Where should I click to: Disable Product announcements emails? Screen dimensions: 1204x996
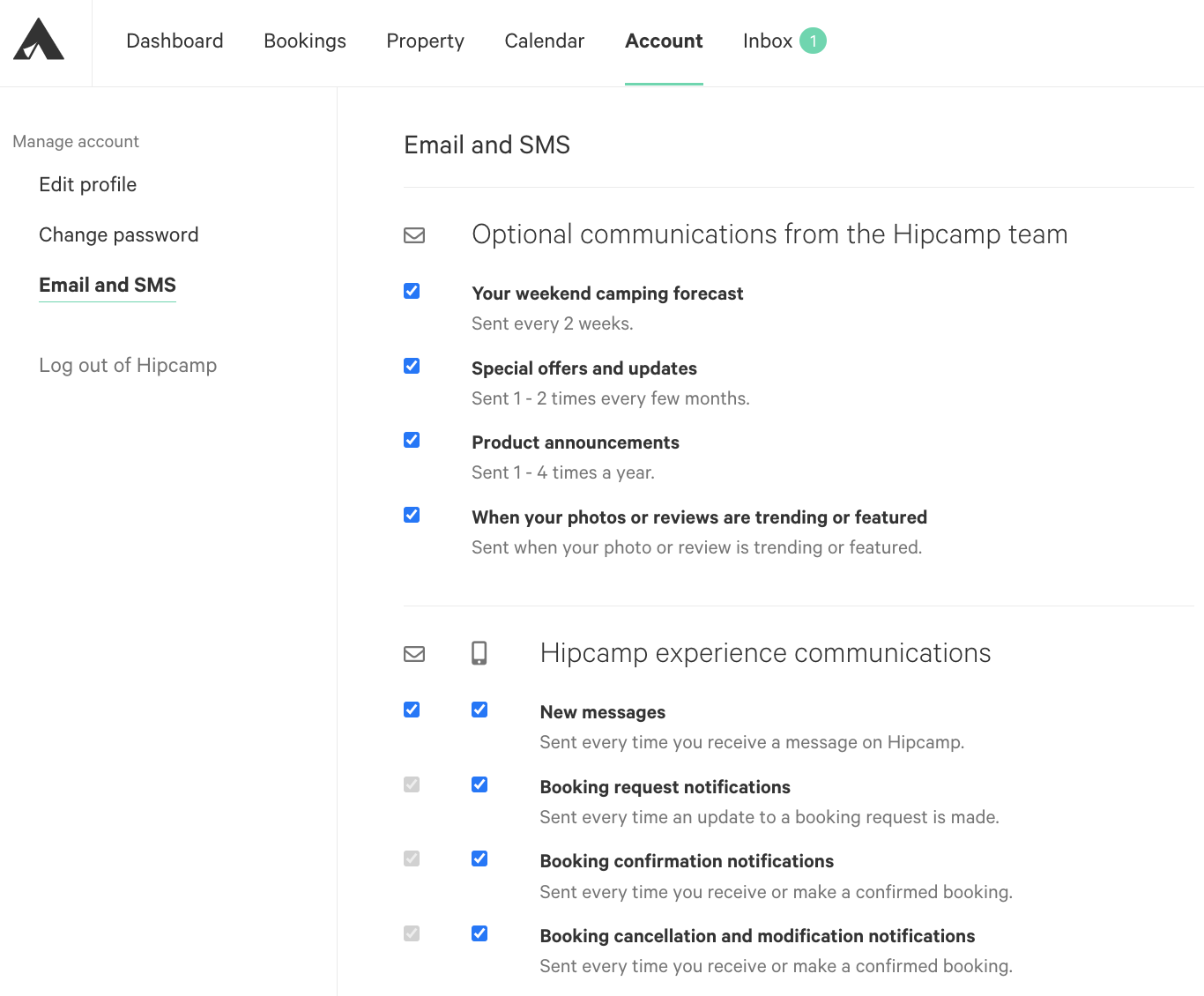coord(412,440)
